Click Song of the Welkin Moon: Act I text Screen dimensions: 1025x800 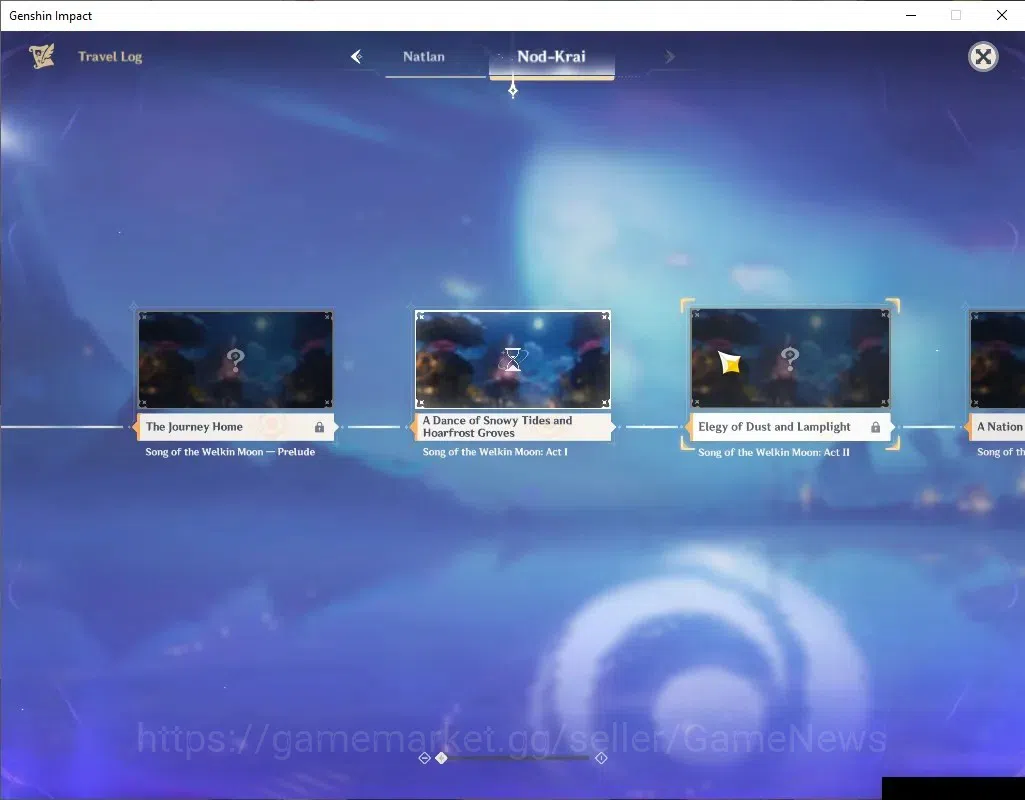point(495,452)
